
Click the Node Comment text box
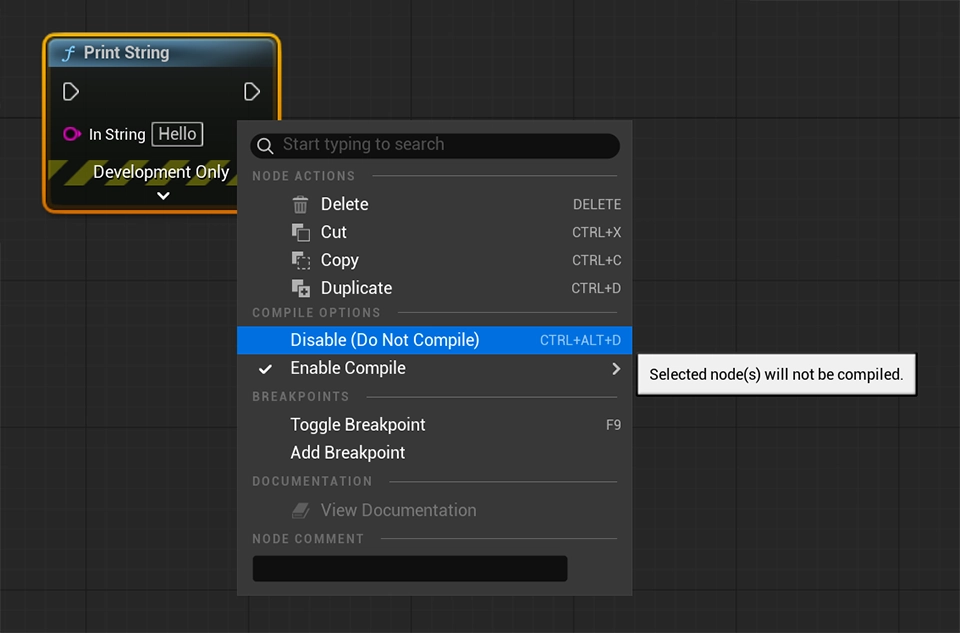pos(410,568)
